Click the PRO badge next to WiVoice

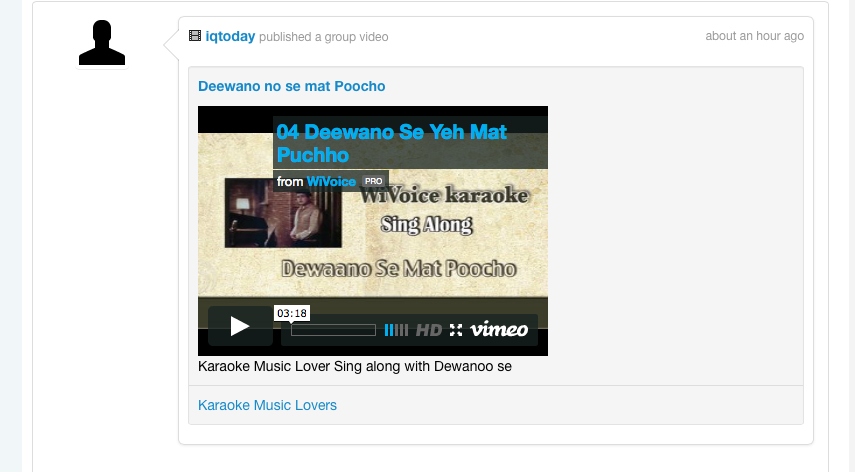374,181
